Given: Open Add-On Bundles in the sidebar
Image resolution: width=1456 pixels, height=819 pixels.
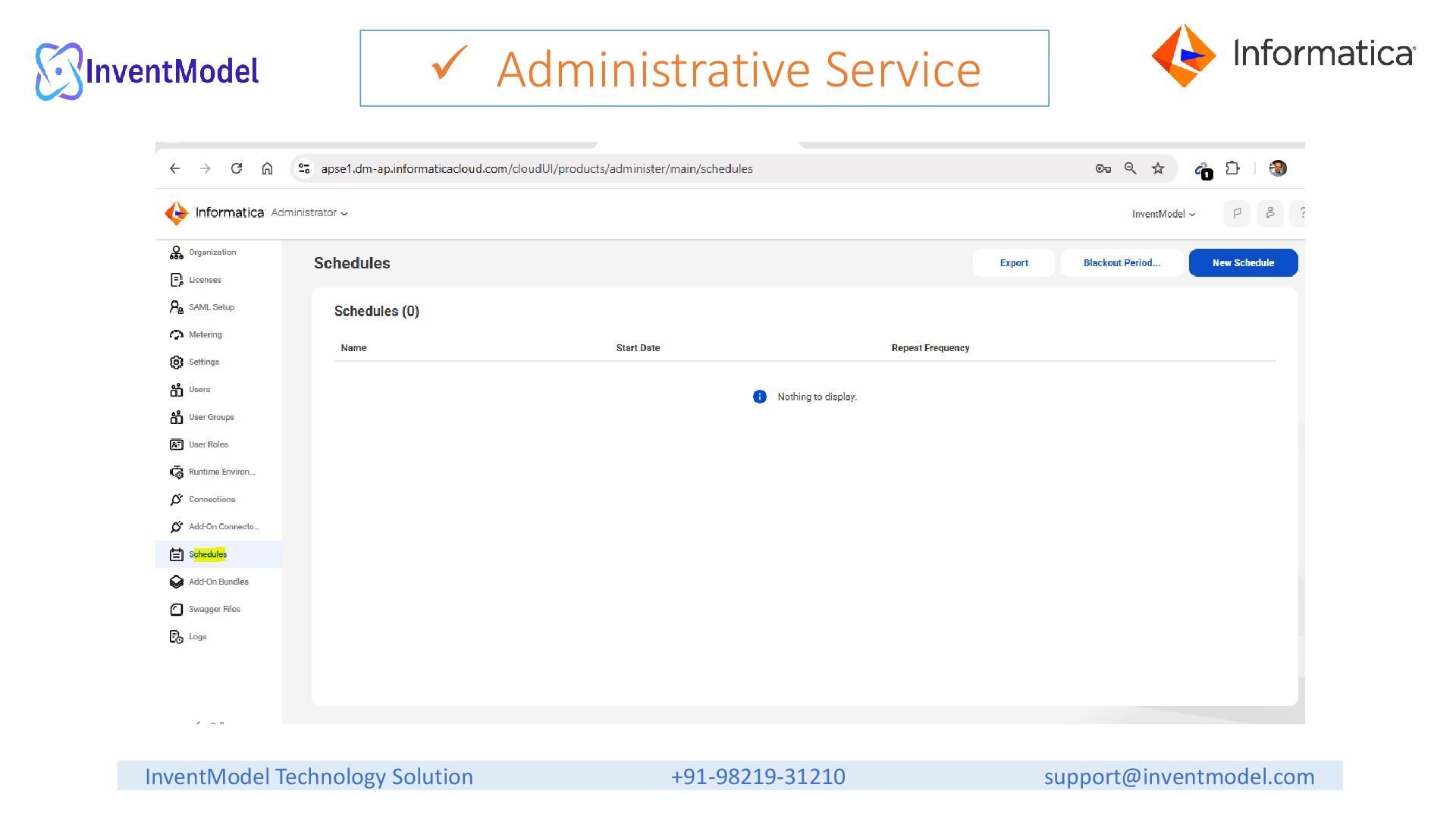Looking at the screenshot, I should (x=218, y=582).
